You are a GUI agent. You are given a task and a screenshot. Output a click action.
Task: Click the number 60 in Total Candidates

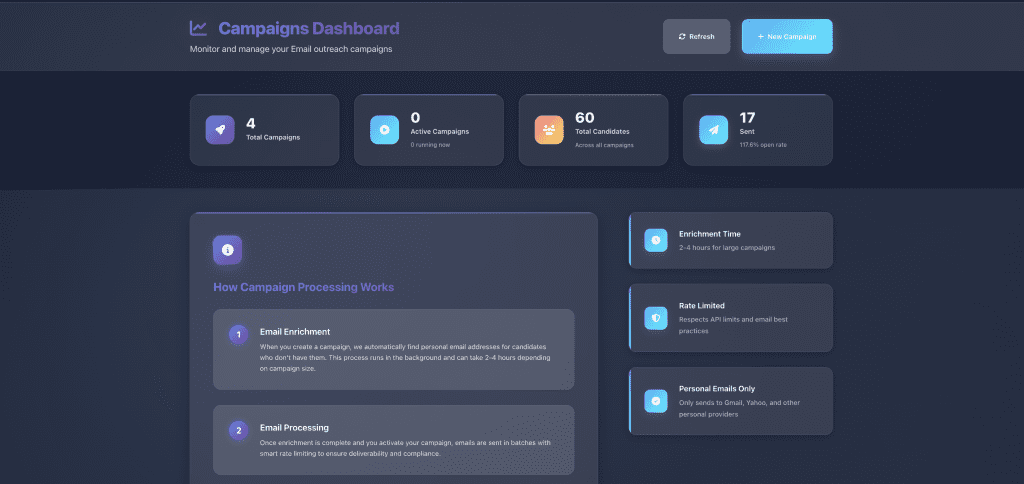(x=584, y=118)
